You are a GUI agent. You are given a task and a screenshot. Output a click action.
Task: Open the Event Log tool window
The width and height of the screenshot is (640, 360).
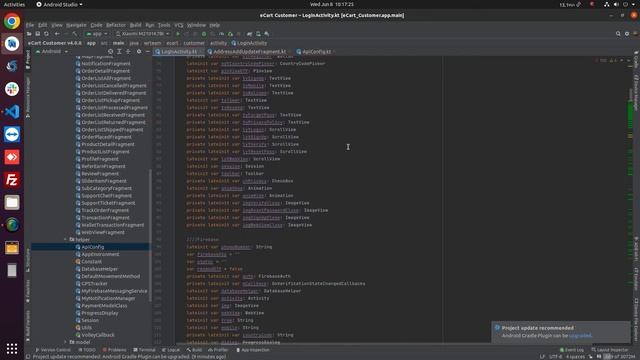tap(572, 350)
